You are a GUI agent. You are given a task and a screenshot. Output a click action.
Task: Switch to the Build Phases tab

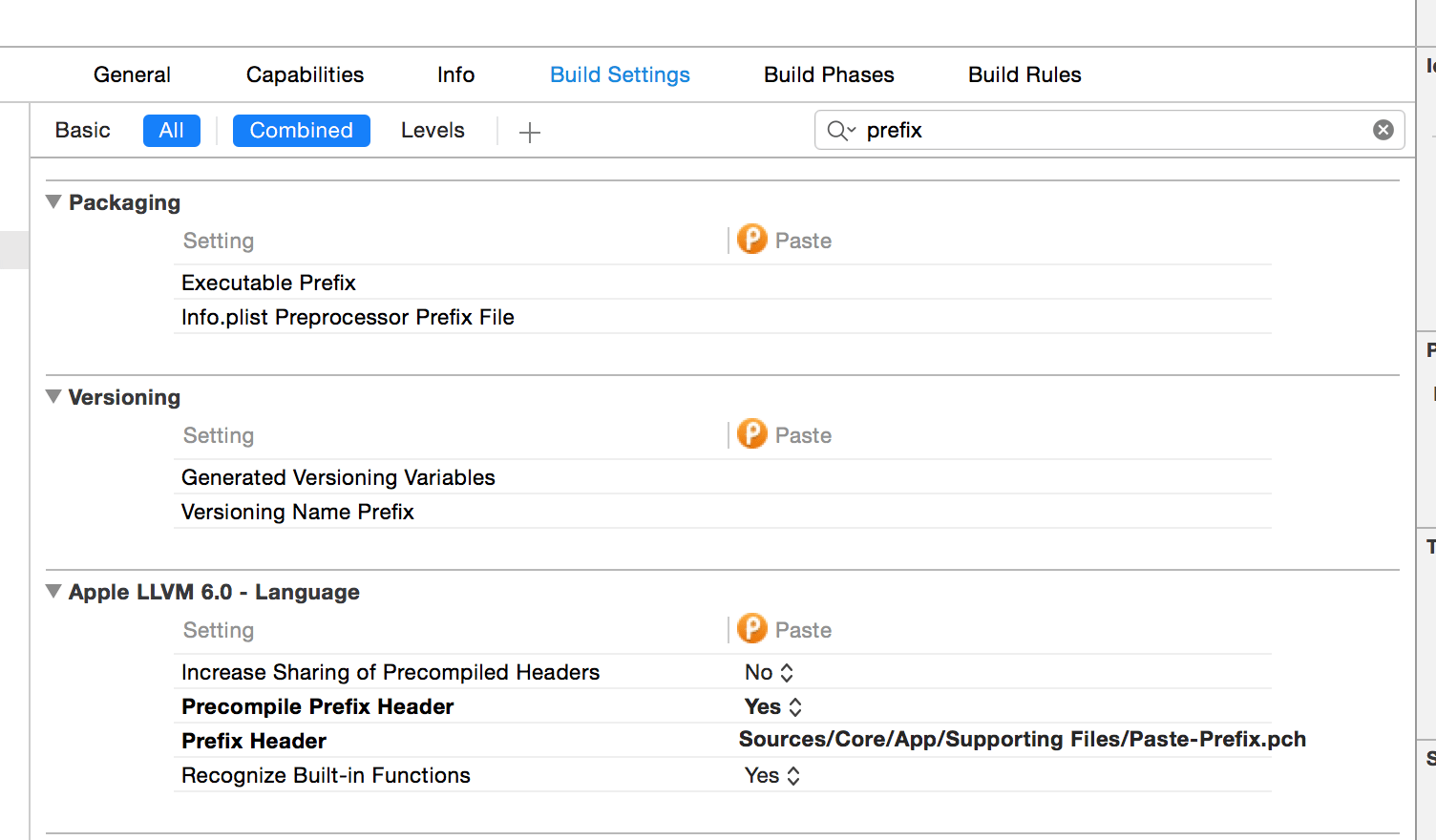[x=829, y=74]
